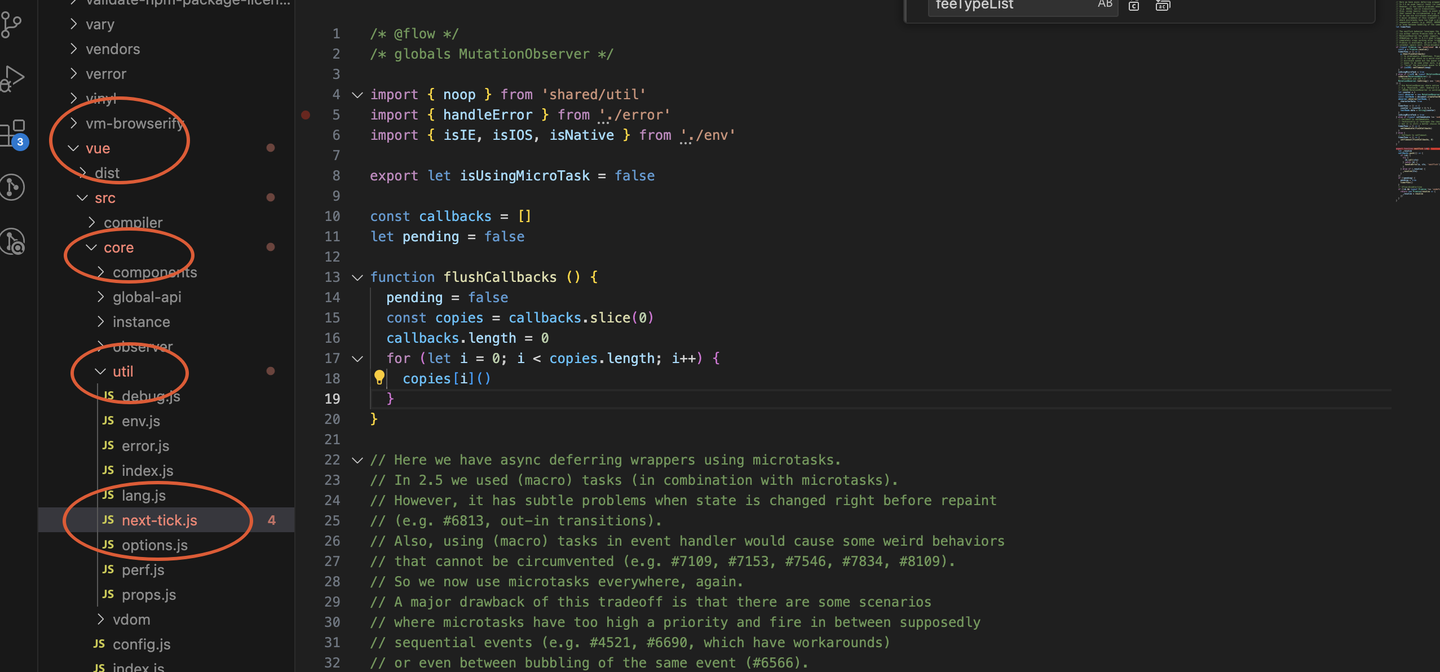Click the breakpoint dot beside line 5
Image resolution: width=1440 pixels, height=672 pixels.
tap(306, 115)
